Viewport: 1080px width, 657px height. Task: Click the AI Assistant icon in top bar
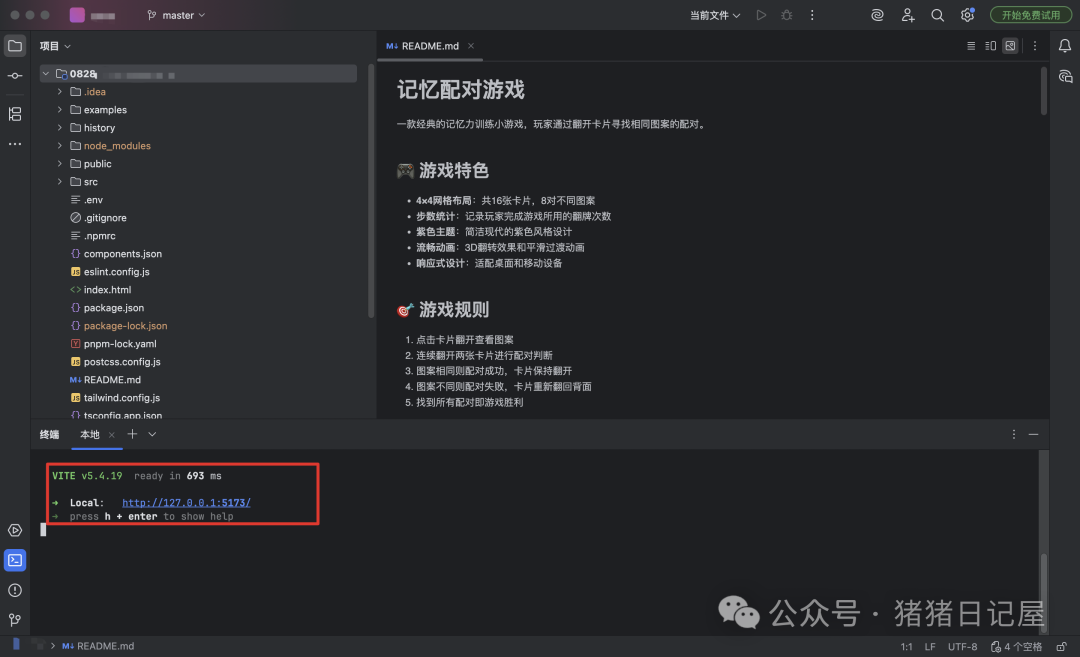pyautogui.click(x=877, y=15)
